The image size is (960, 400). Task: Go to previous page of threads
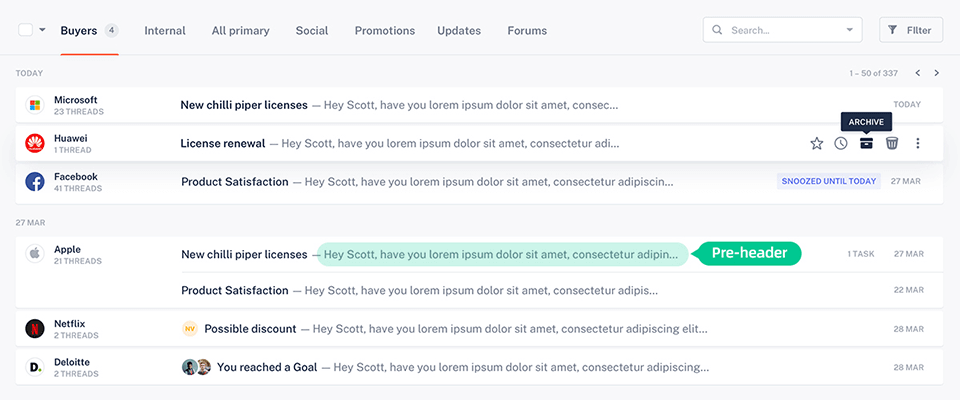click(x=917, y=73)
